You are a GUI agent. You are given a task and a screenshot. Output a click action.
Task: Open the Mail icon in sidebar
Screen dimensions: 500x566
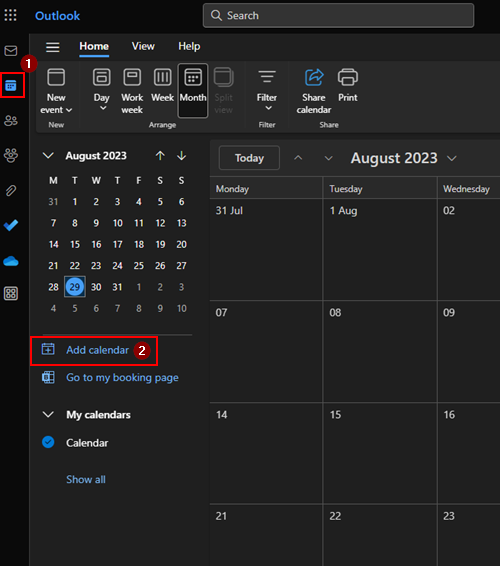[x=11, y=51]
